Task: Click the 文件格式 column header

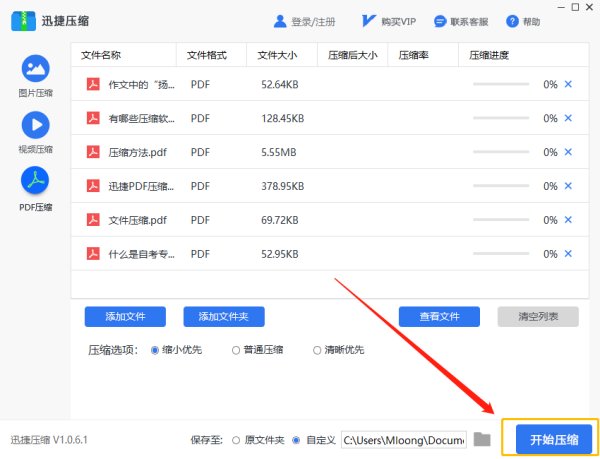Action: [207, 55]
